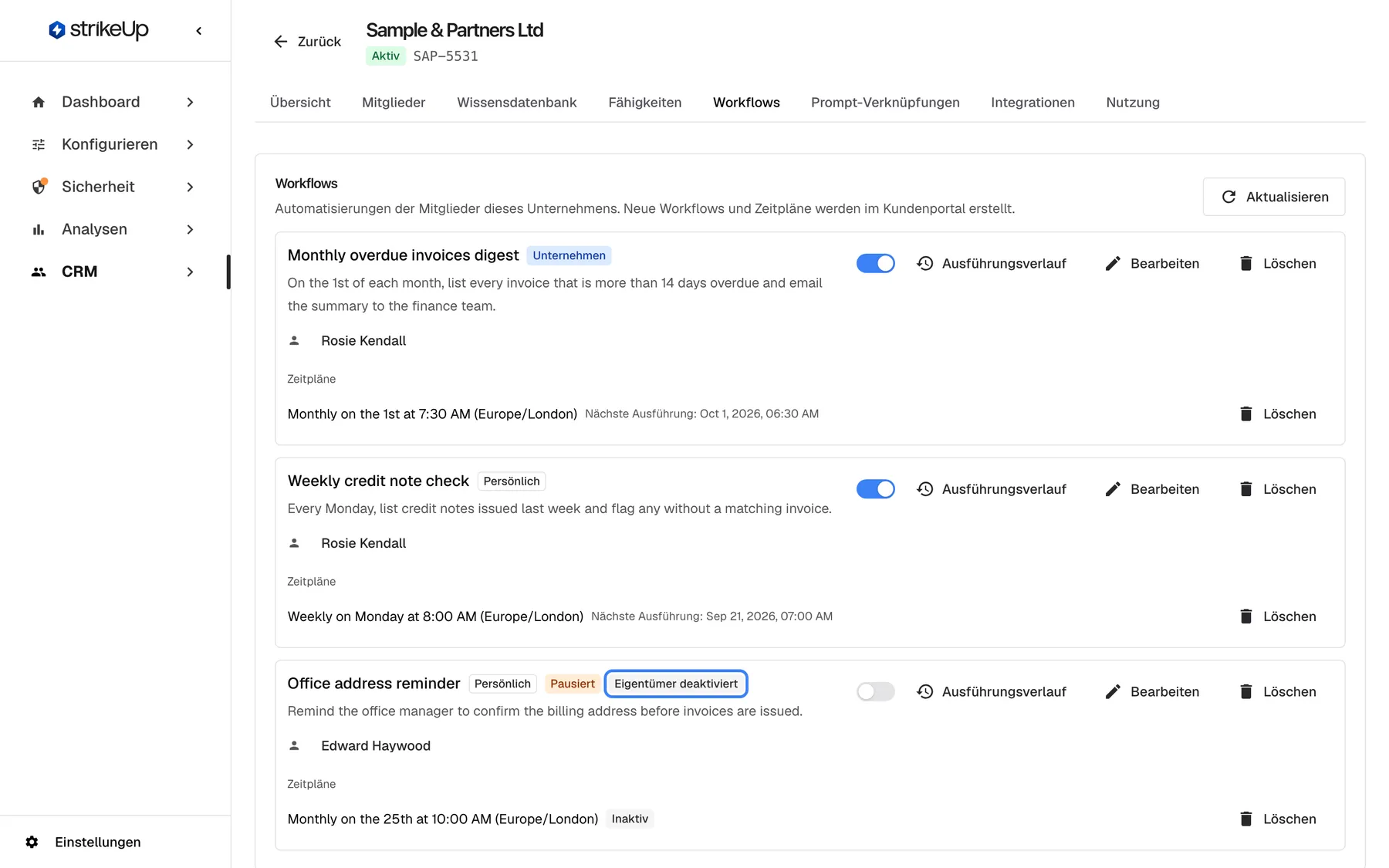View the Nutzung tab
This screenshot has width=1389, height=868.
pyautogui.click(x=1133, y=103)
